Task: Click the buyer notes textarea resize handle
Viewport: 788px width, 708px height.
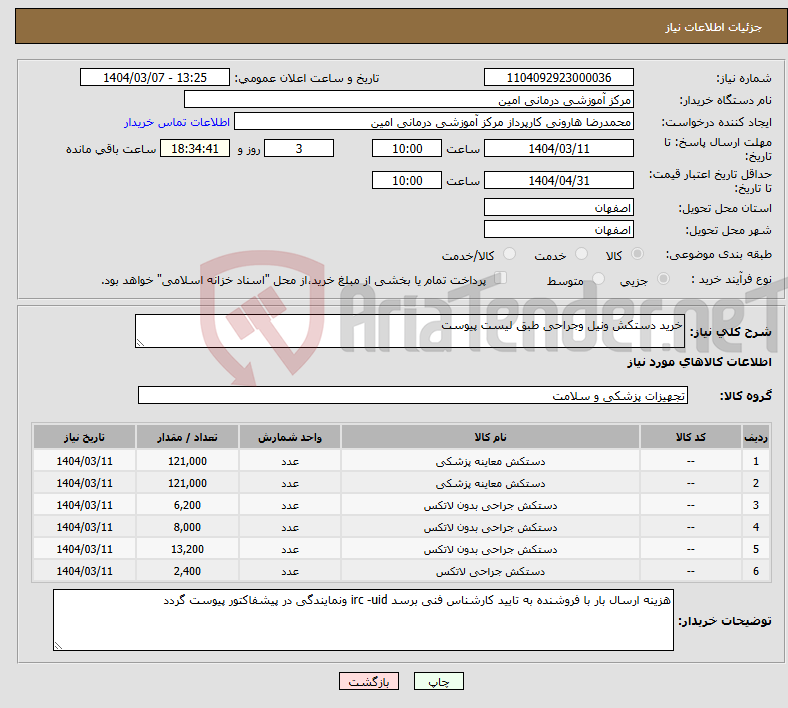Action: (58, 646)
